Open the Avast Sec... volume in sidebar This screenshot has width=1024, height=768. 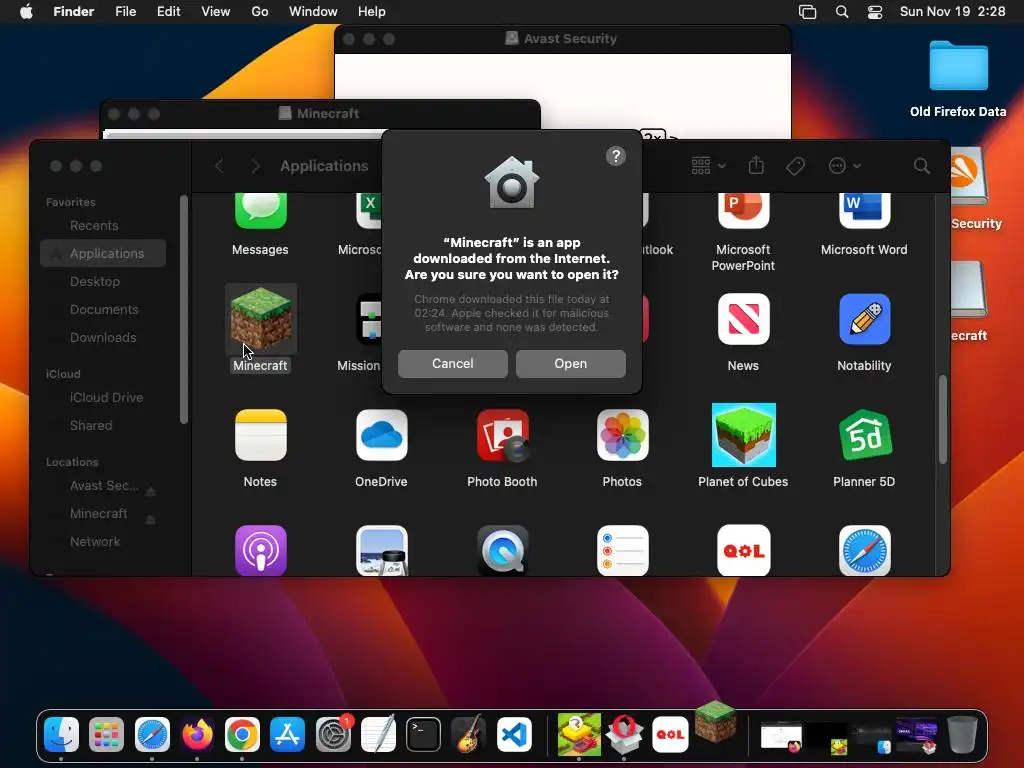click(x=104, y=485)
